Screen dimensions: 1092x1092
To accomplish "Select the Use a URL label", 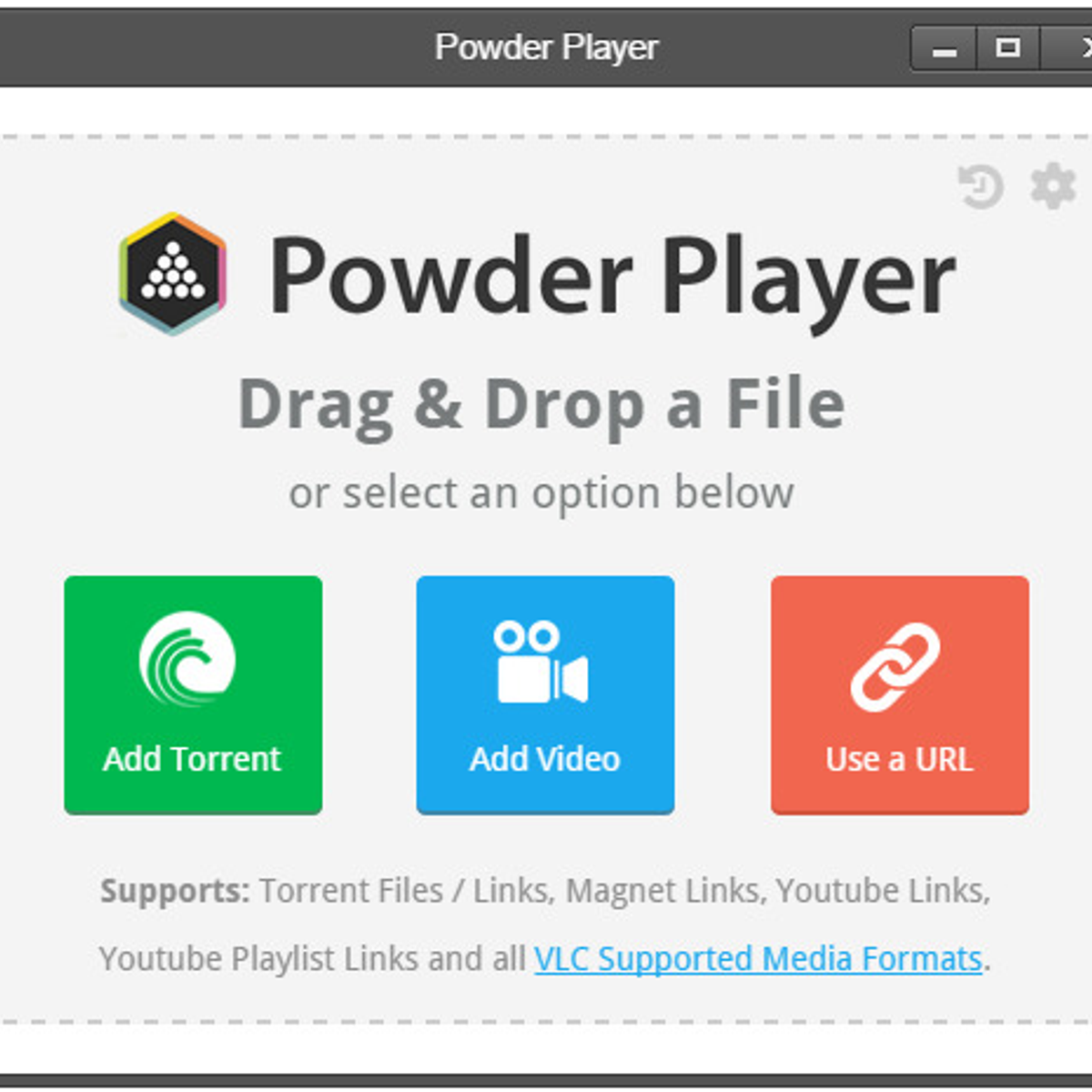I will tap(899, 759).
